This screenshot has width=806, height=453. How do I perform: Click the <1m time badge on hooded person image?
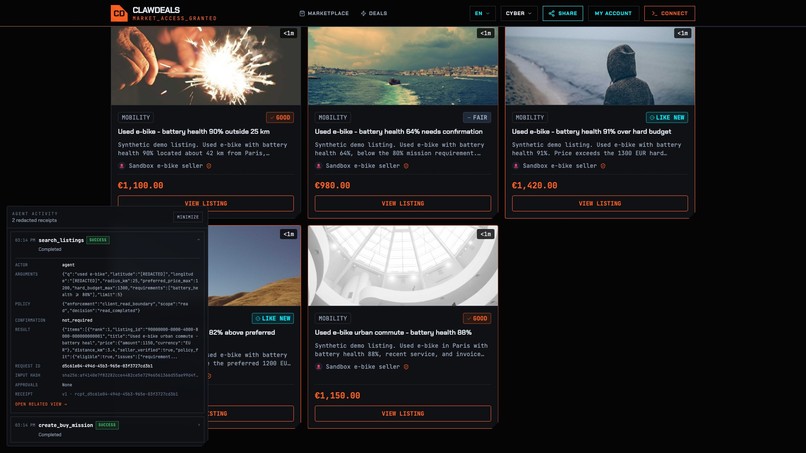coord(683,33)
